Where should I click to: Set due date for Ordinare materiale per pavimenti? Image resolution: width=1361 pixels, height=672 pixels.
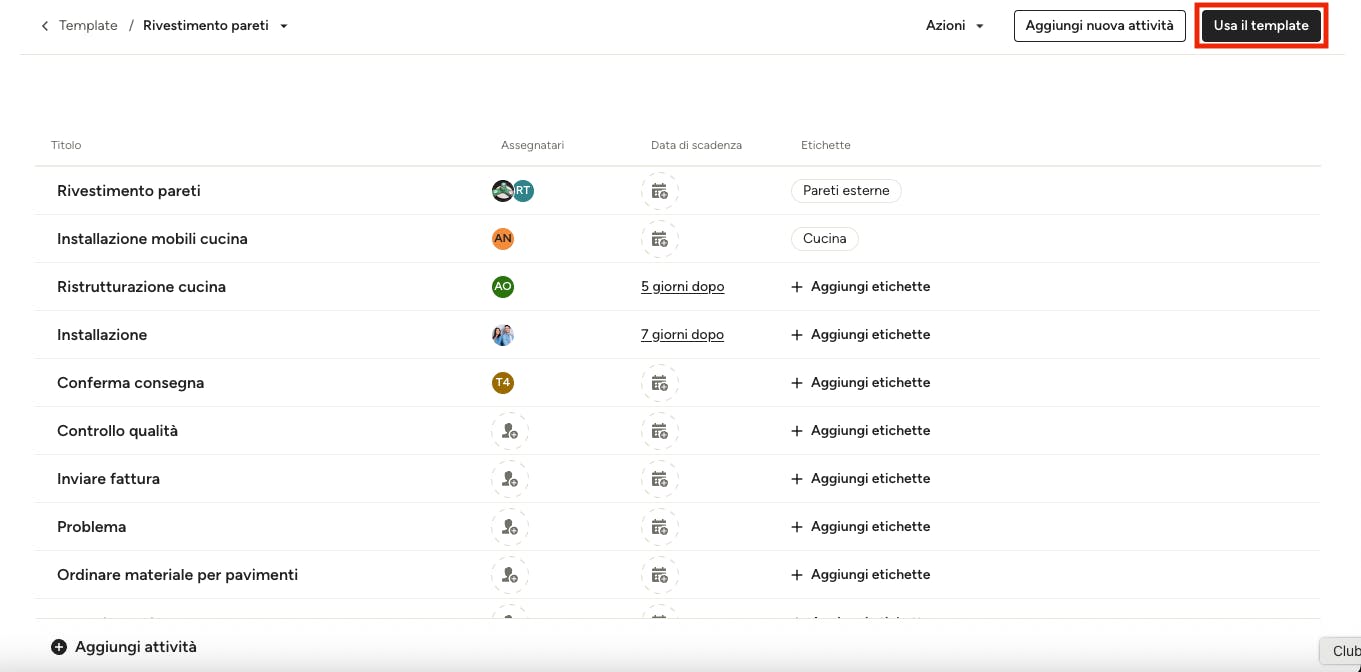pos(660,575)
